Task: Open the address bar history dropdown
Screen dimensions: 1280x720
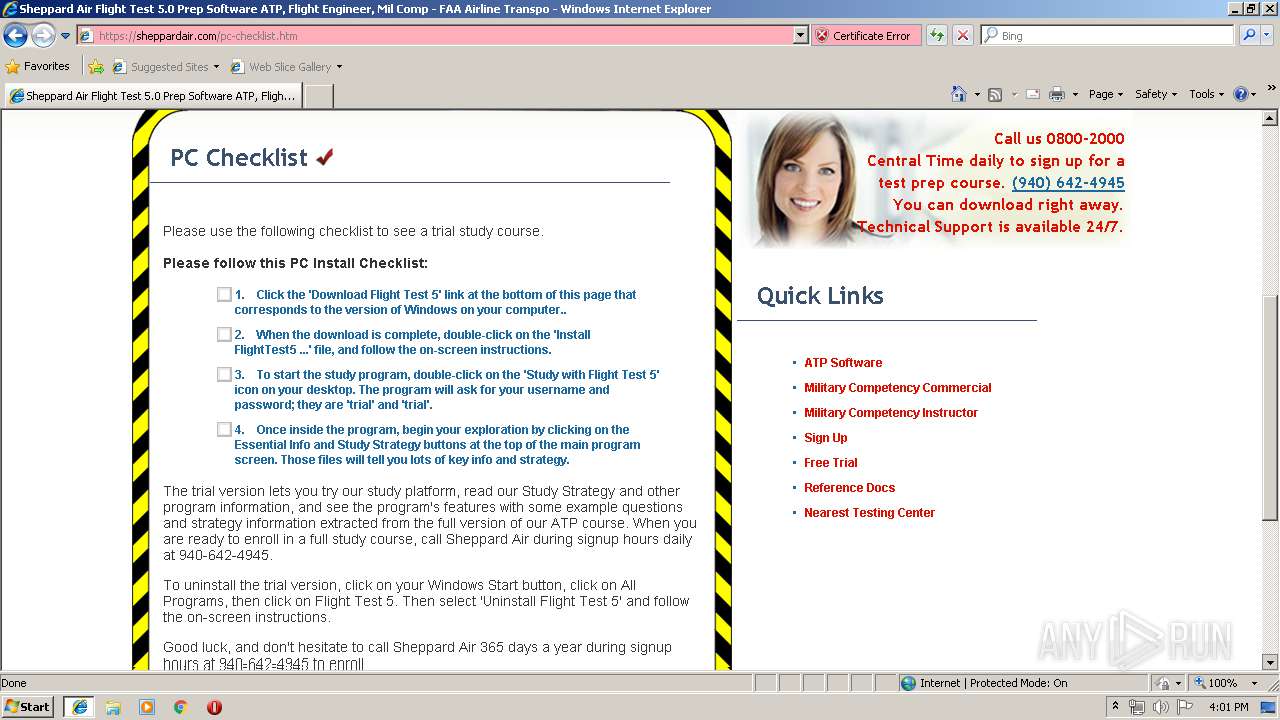Action: [800, 35]
